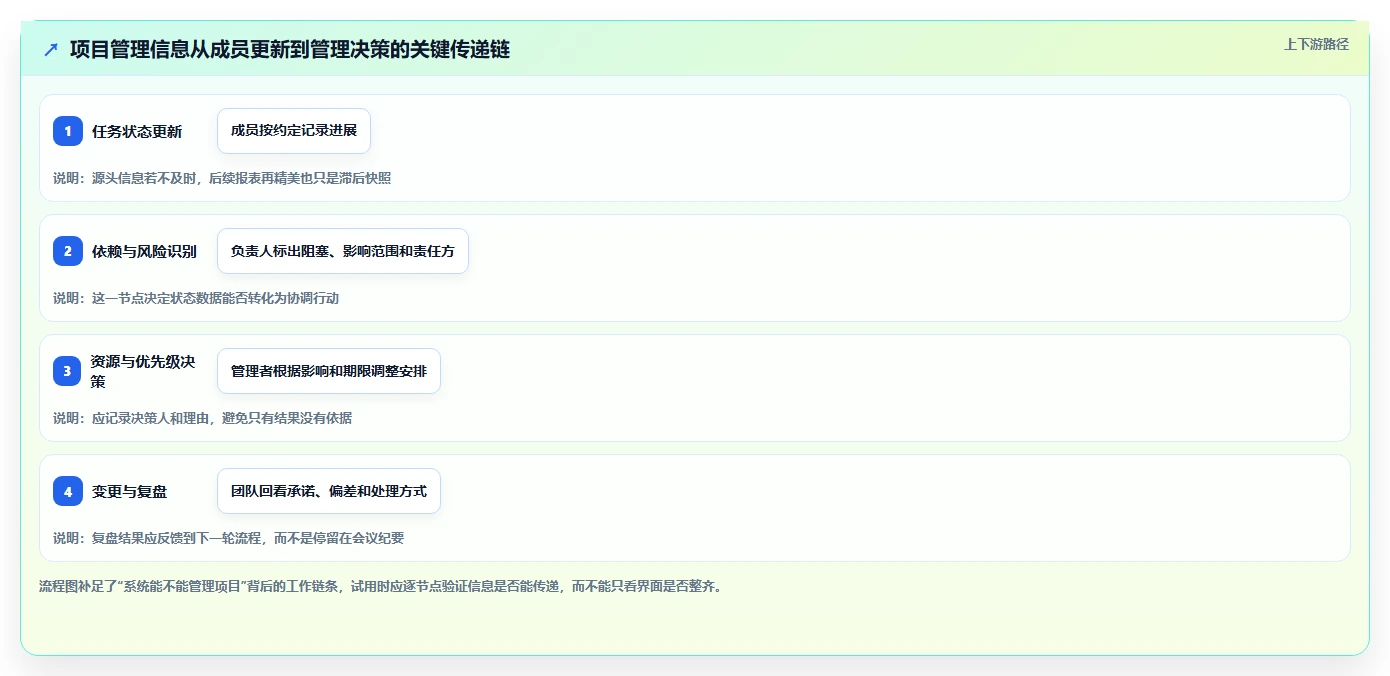Viewport: 1390px width, 676px height.
Task: Select the 团队回看承诺、偏差和处理方式 chip
Action: pos(329,491)
